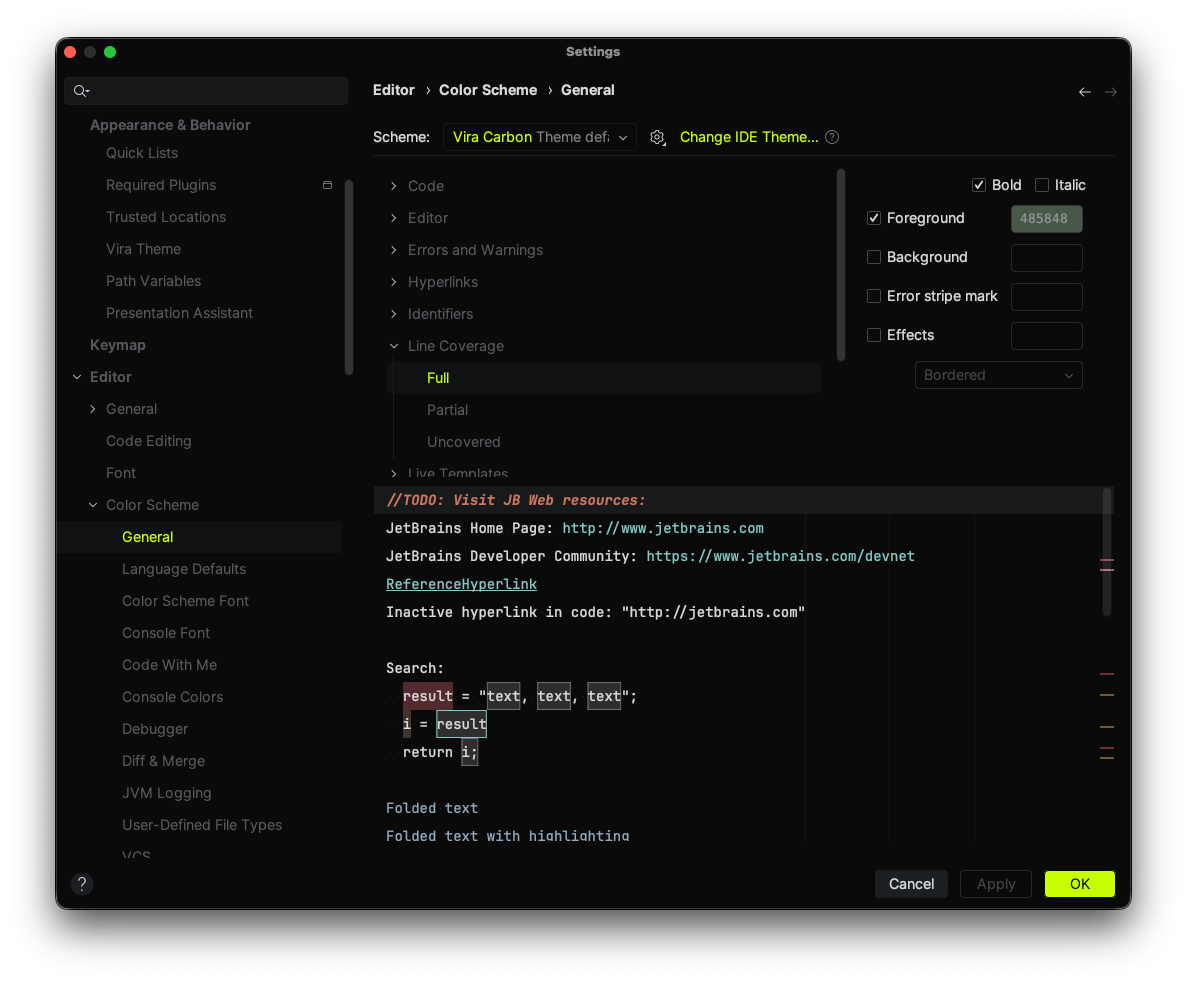Screen dimensions: 1187x983
Task: Select Appearance & Behavior in sidebar
Action: pyautogui.click(x=170, y=125)
